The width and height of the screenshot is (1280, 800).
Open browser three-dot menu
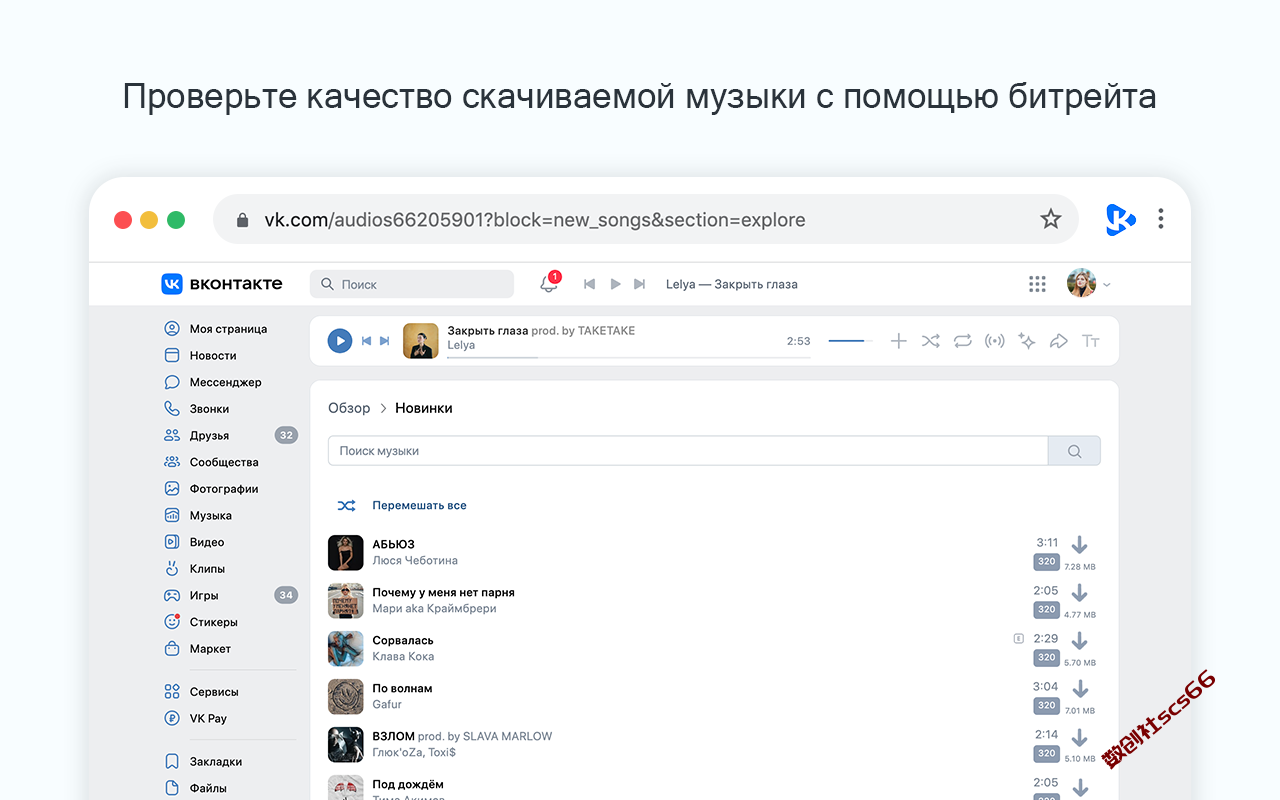point(1160,219)
